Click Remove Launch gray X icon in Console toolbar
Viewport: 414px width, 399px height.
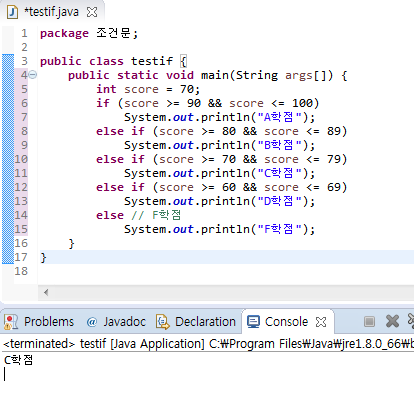(x=392, y=321)
